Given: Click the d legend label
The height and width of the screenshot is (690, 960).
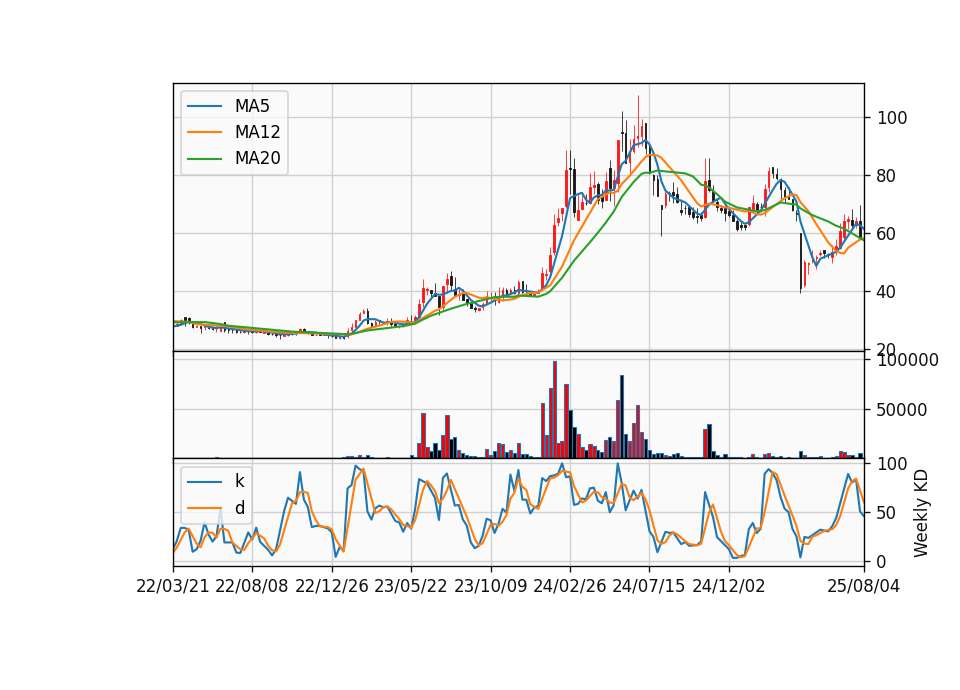Looking at the screenshot, I should tap(239, 508).
